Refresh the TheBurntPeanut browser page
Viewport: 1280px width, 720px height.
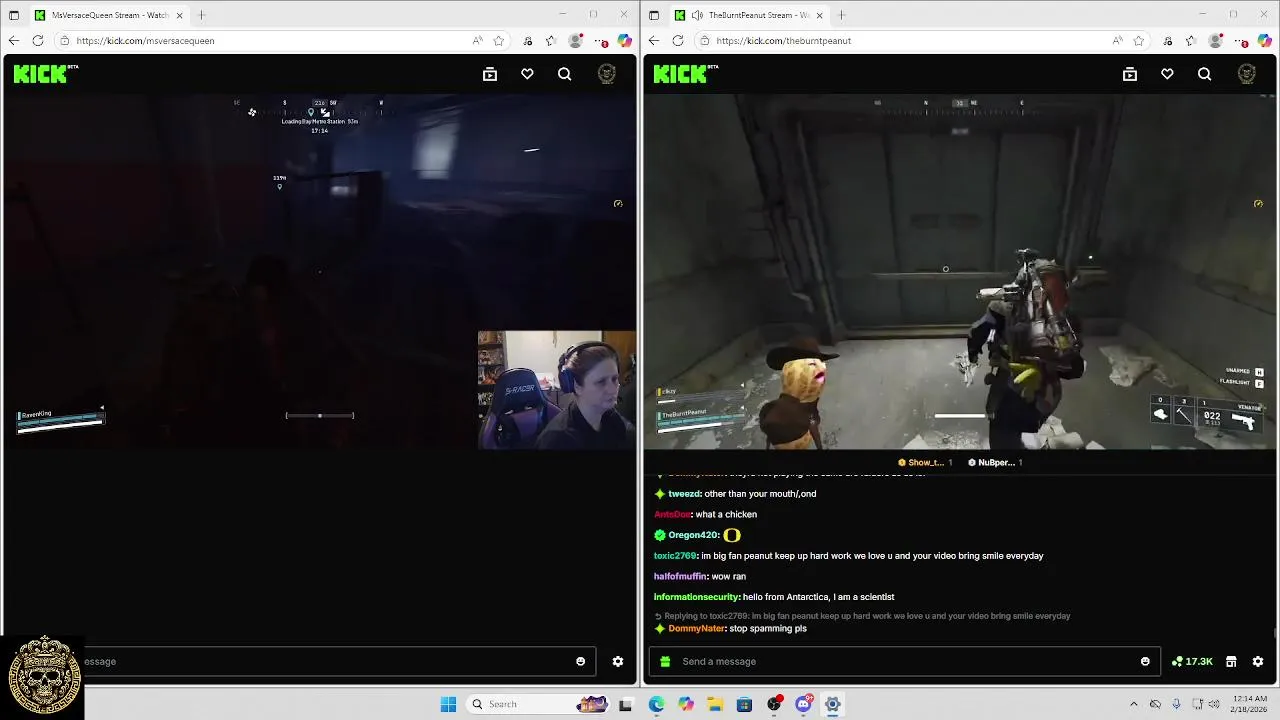coord(678,41)
